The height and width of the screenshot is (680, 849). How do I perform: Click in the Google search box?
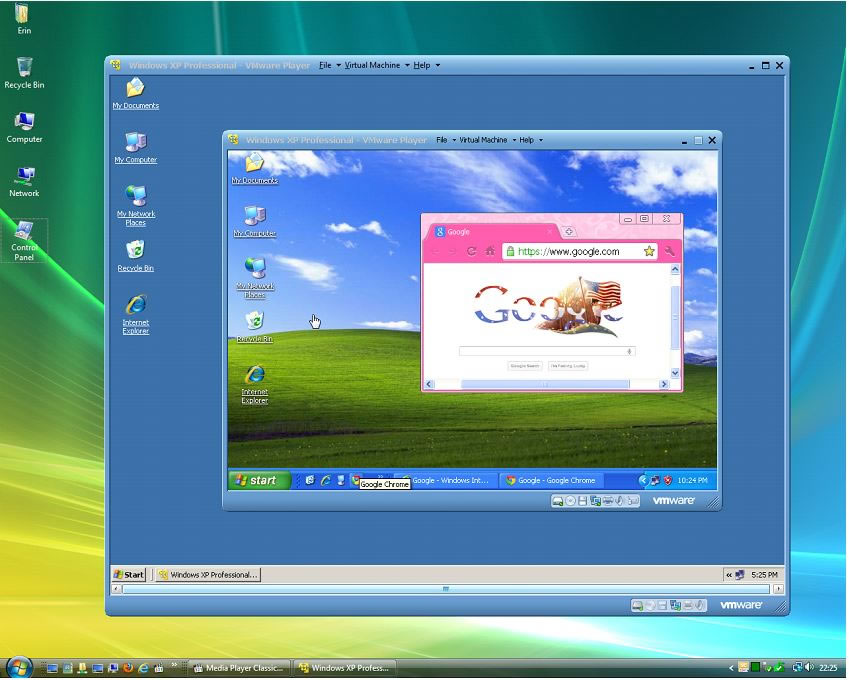point(547,351)
